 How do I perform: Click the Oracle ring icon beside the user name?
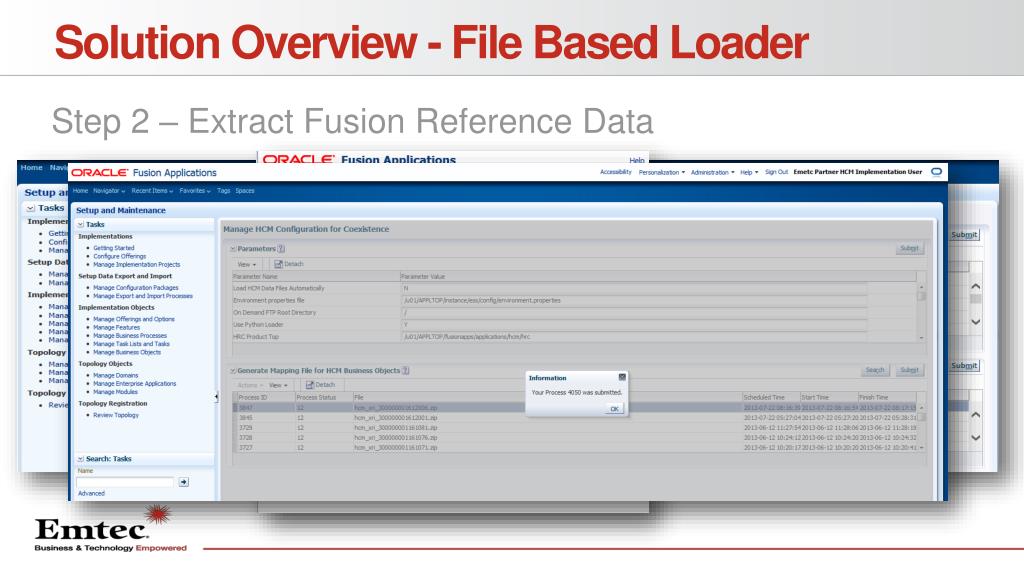tap(936, 172)
